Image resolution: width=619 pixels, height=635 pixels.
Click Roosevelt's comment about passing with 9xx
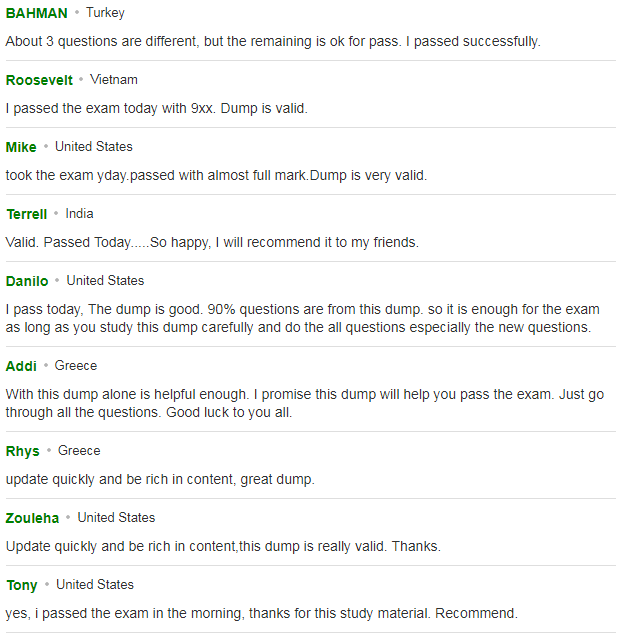click(157, 109)
